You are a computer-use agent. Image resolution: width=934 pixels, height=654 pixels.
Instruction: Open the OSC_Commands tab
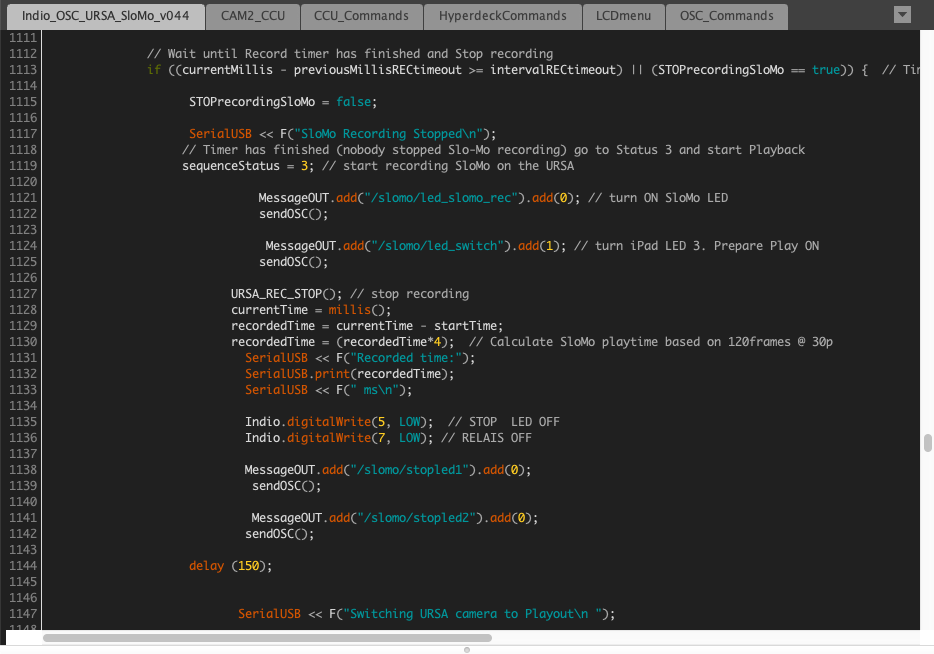[726, 16]
